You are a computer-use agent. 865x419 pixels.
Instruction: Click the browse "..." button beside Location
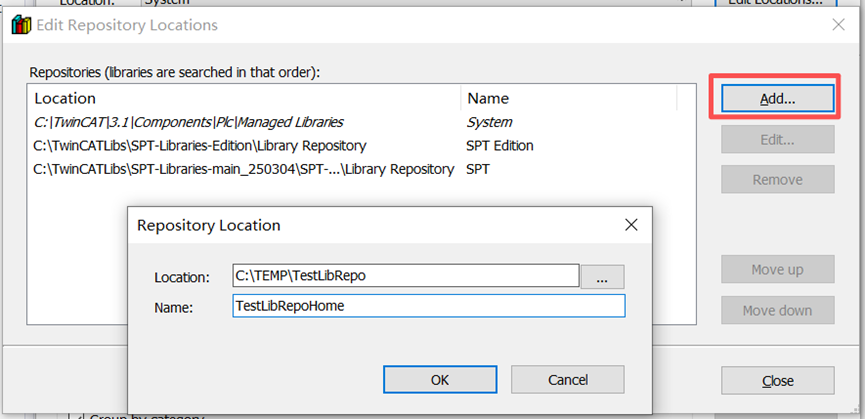point(602,277)
